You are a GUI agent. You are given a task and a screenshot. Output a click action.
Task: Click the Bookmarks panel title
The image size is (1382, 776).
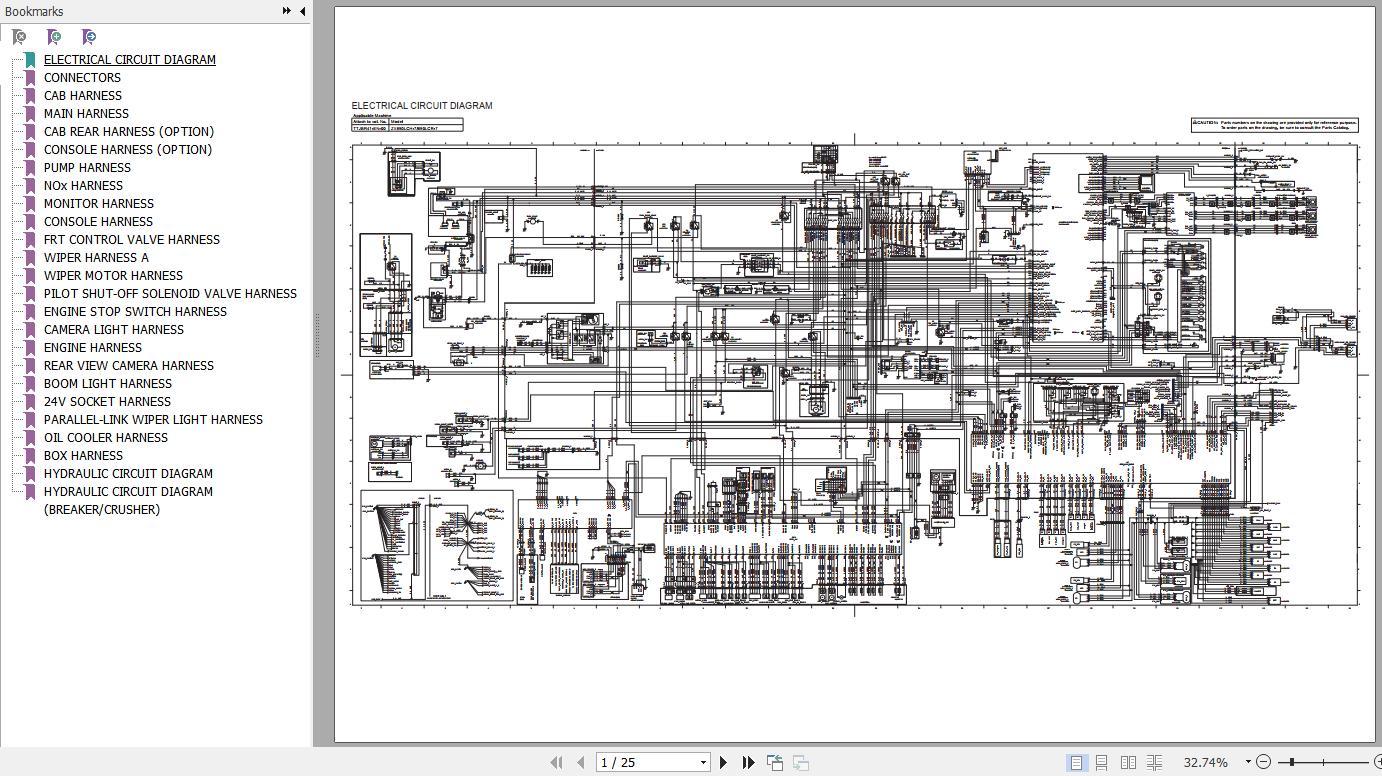(x=34, y=11)
